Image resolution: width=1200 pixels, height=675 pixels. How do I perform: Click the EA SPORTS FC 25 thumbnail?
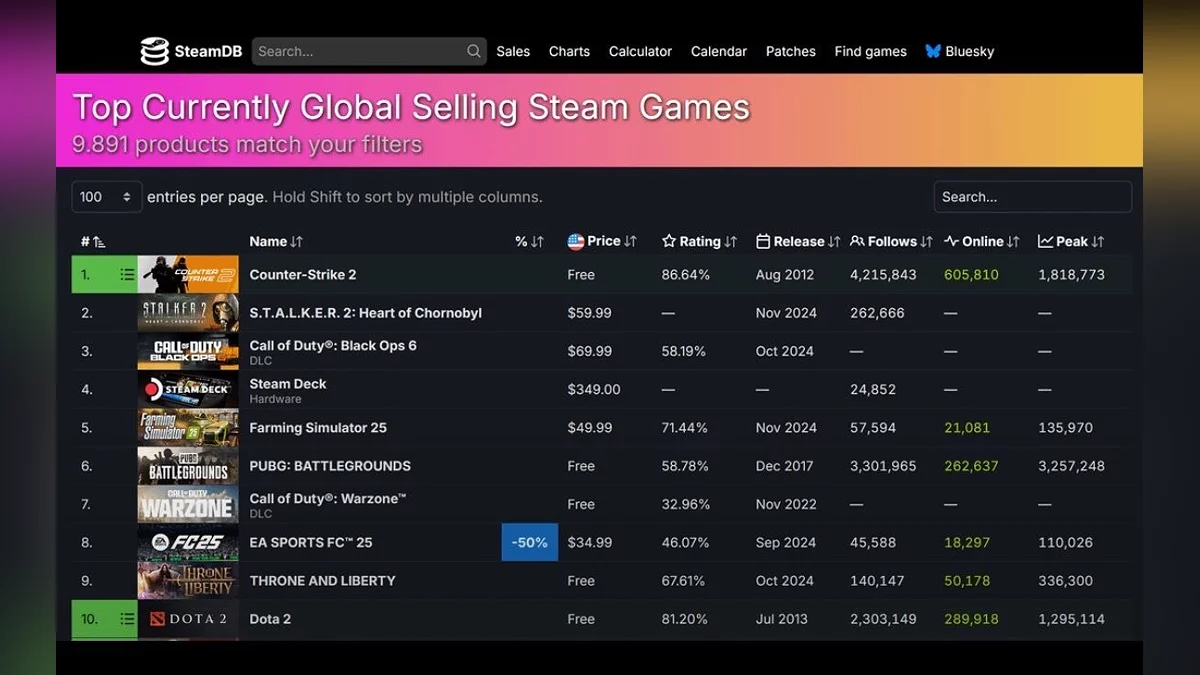188,543
